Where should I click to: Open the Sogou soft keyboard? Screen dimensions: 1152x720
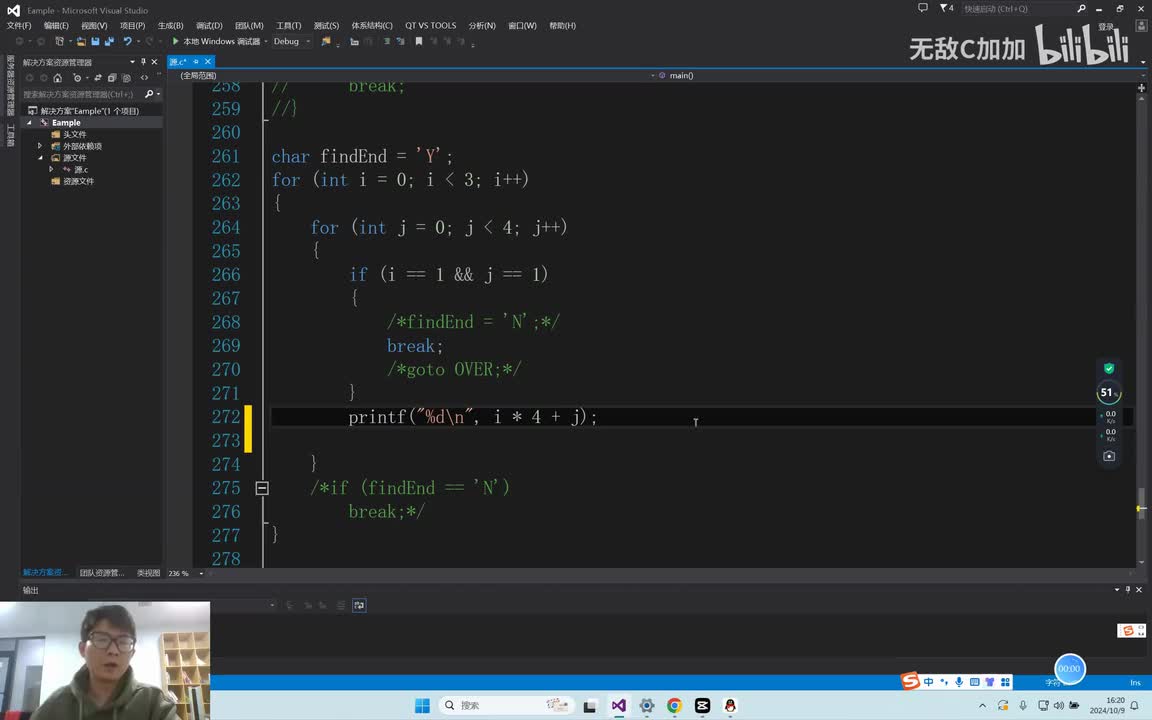pos(974,682)
